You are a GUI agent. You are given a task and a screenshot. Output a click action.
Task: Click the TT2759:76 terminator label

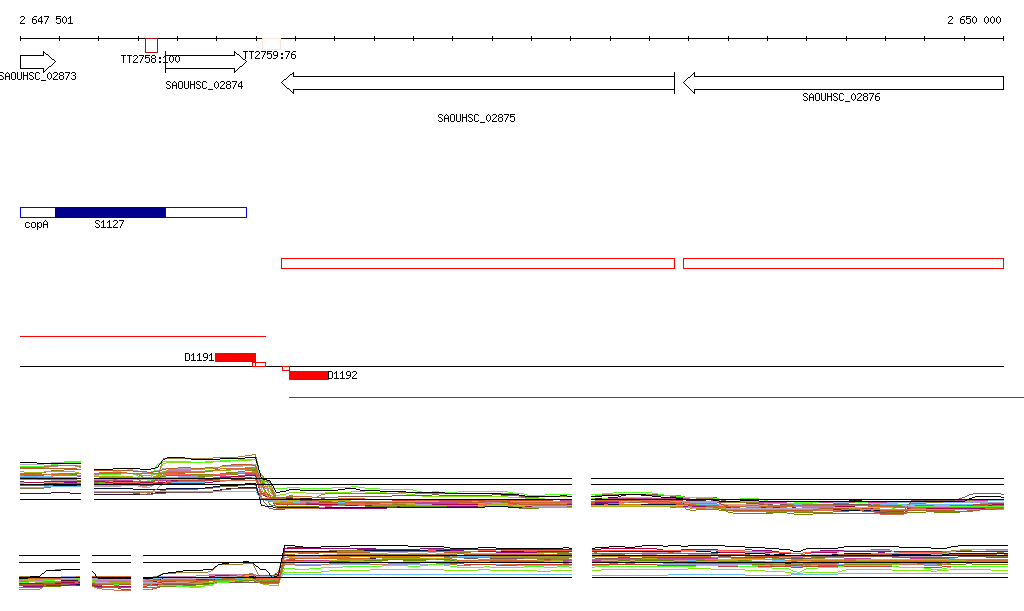270,55
